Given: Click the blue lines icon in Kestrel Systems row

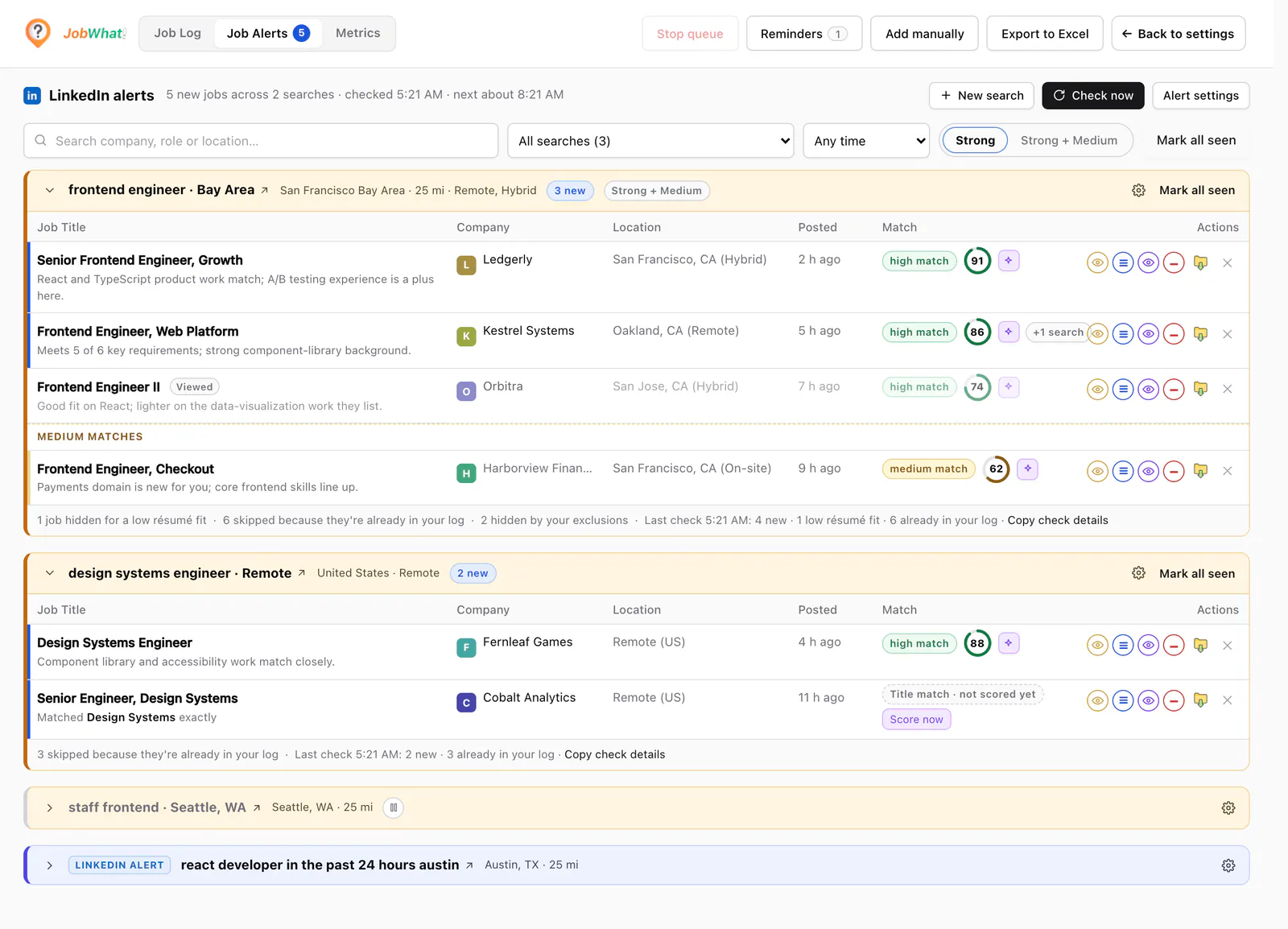Looking at the screenshot, I should [1123, 334].
